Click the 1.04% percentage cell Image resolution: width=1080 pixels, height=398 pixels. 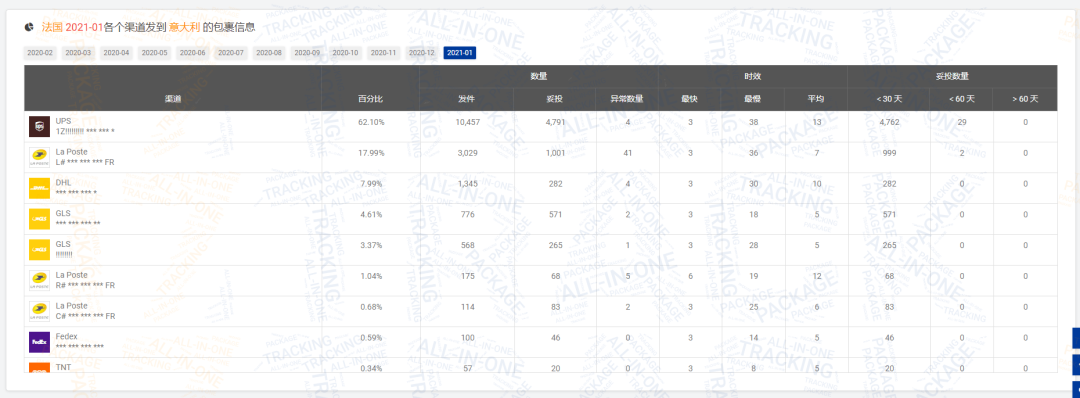[371, 276]
